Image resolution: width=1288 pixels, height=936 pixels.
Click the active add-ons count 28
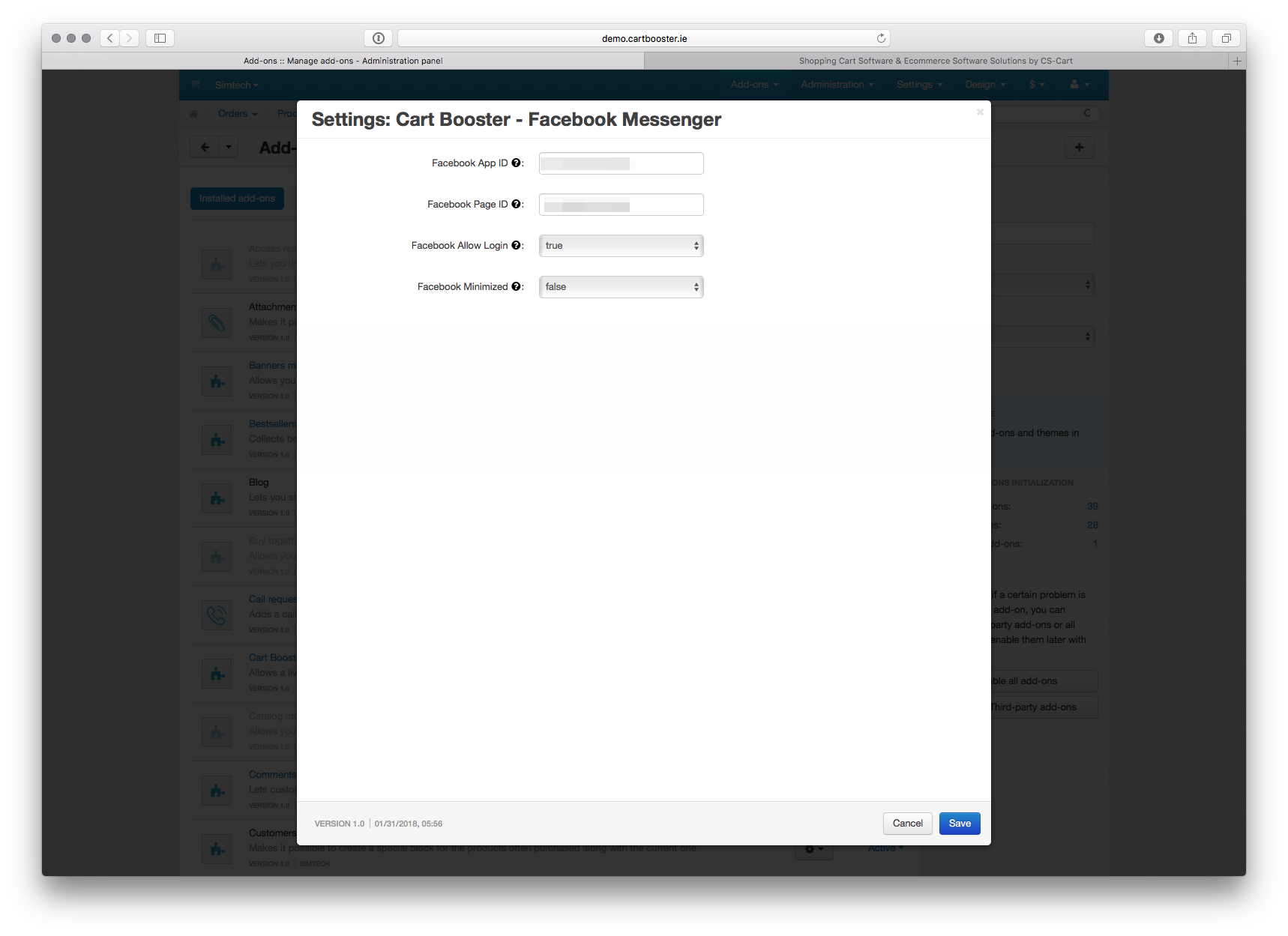[1092, 525]
